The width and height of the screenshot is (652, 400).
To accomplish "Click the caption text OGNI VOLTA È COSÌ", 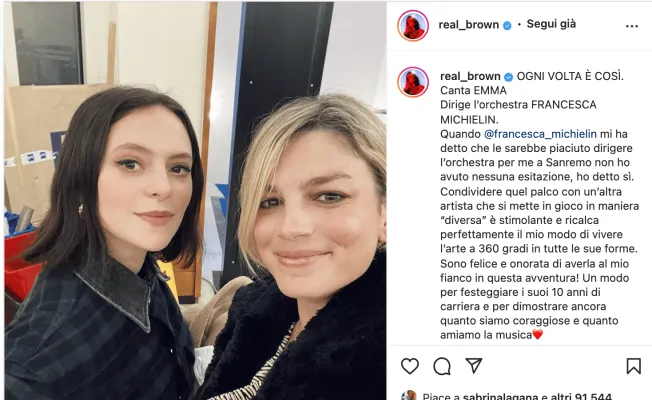I will [x=570, y=76].
